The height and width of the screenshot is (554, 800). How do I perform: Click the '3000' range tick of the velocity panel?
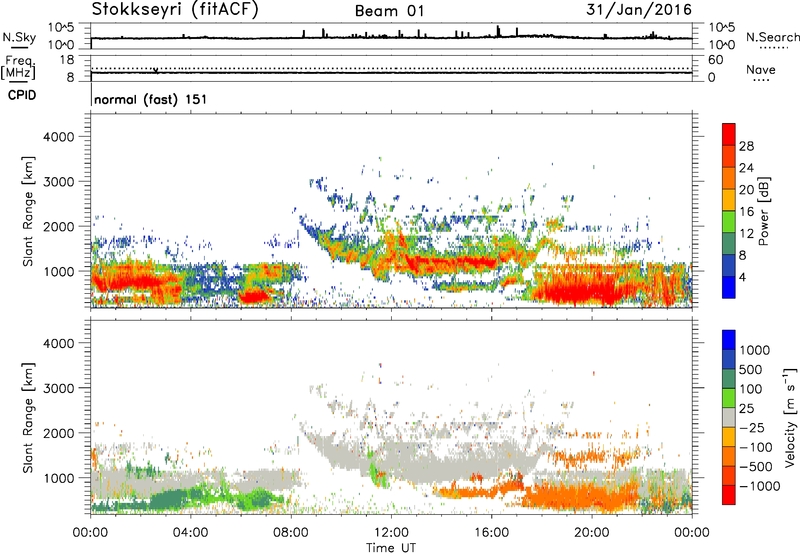(58, 388)
